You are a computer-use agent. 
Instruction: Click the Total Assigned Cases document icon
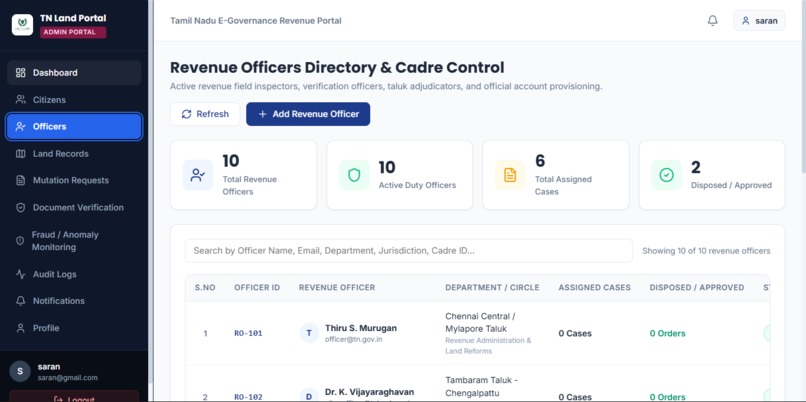point(510,175)
